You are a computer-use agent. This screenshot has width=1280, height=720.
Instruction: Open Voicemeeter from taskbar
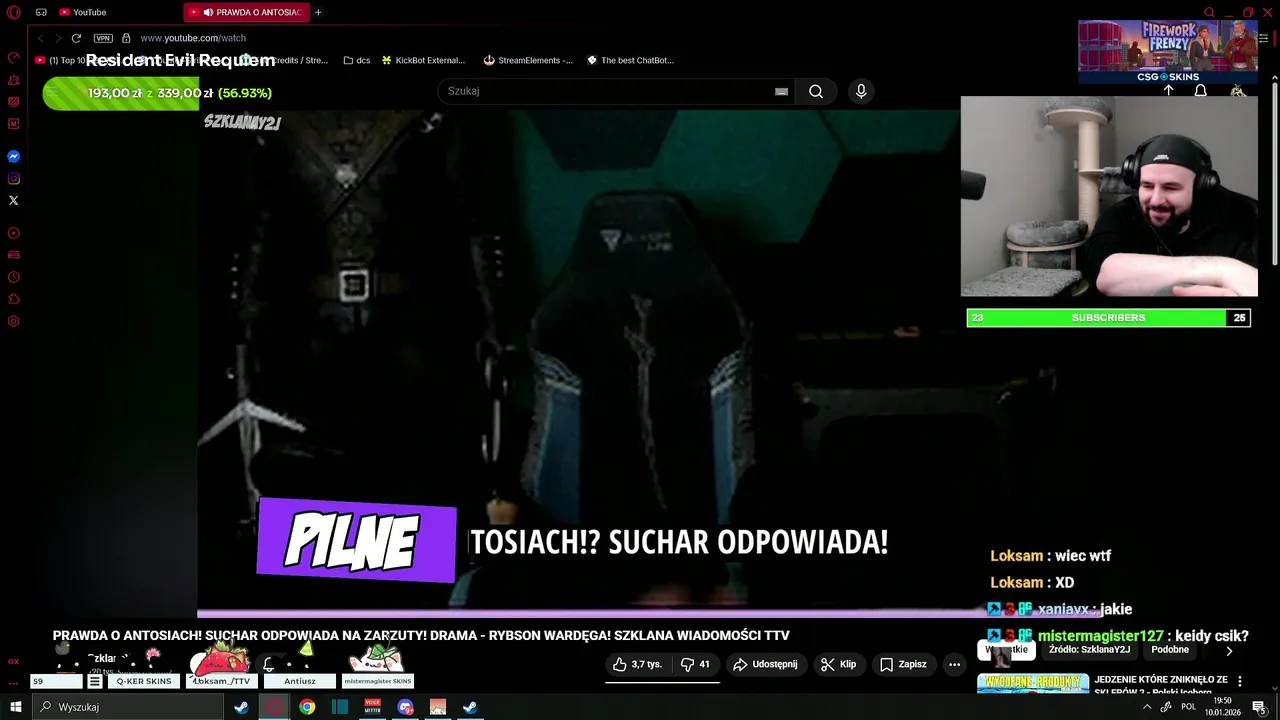pyautogui.click(x=373, y=707)
